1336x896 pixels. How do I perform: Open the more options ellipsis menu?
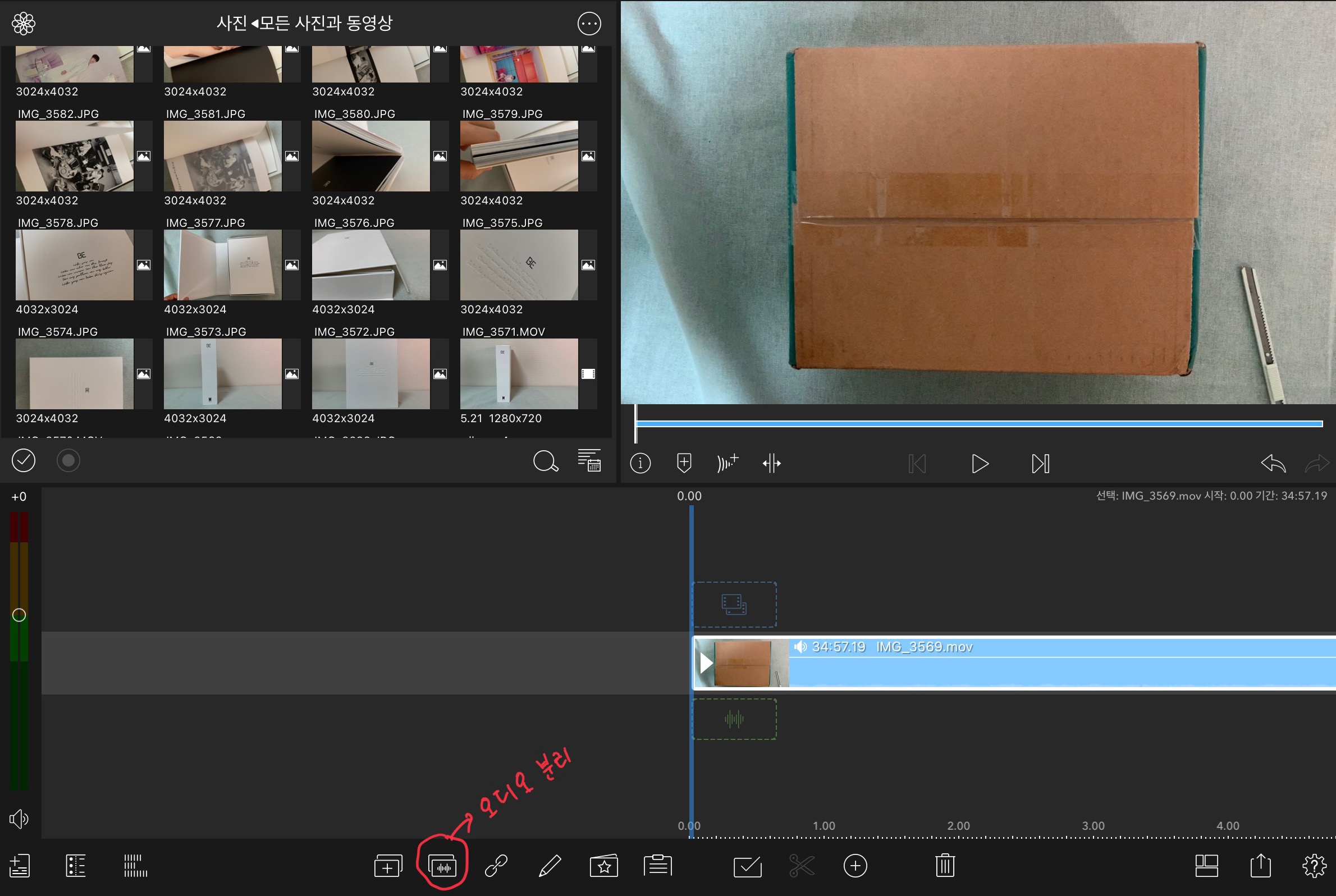pyautogui.click(x=589, y=24)
